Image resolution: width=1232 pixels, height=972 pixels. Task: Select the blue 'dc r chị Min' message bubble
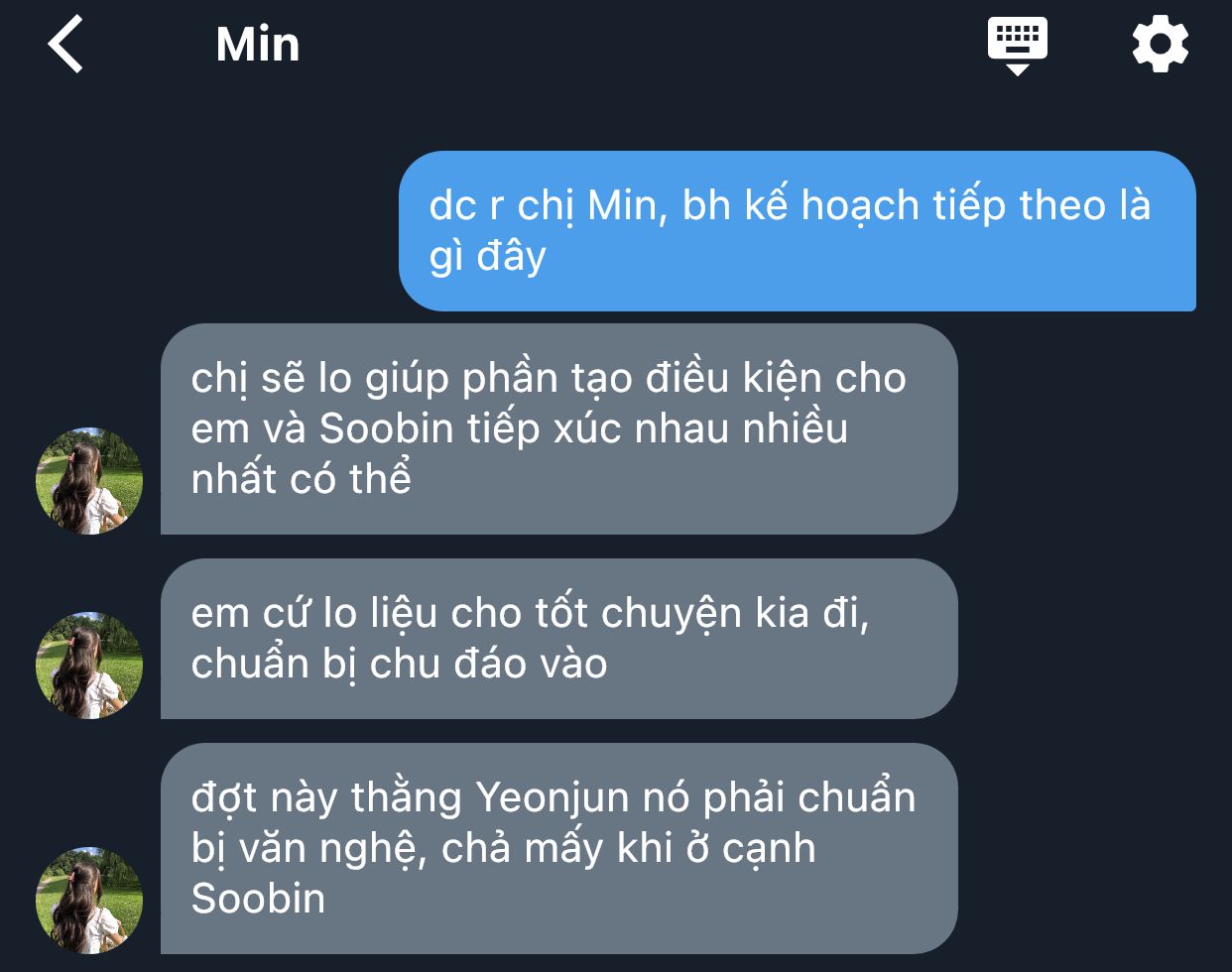click(798, 231)
